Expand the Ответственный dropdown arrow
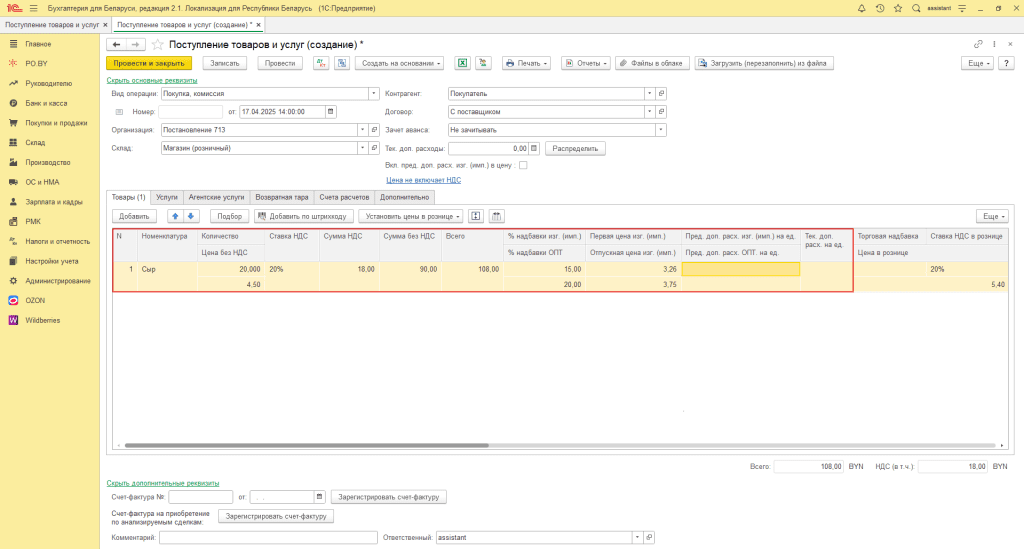1024x549 pixels. tap(637, 537)
